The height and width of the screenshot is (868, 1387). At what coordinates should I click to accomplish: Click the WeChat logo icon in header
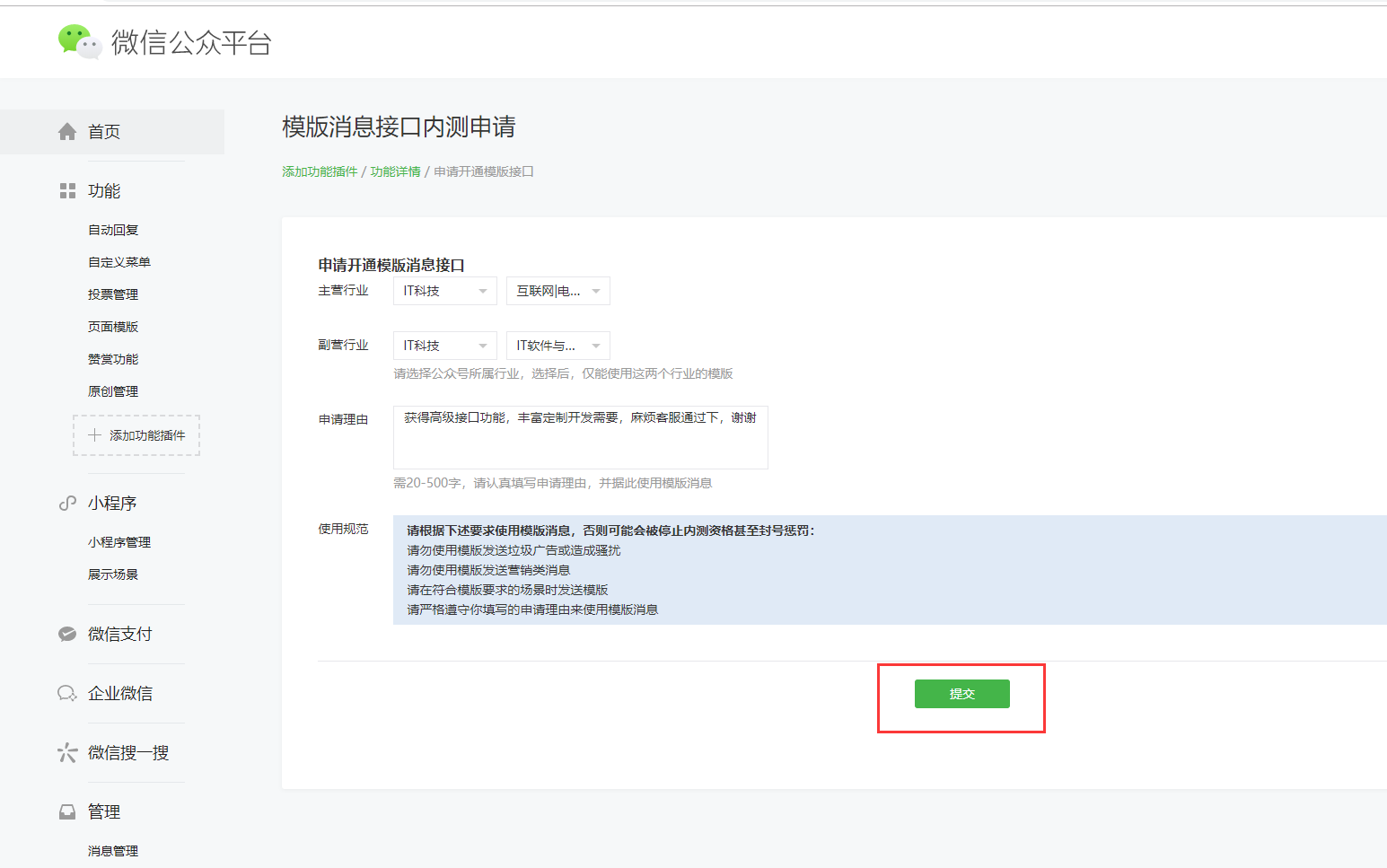coord(80,41)
